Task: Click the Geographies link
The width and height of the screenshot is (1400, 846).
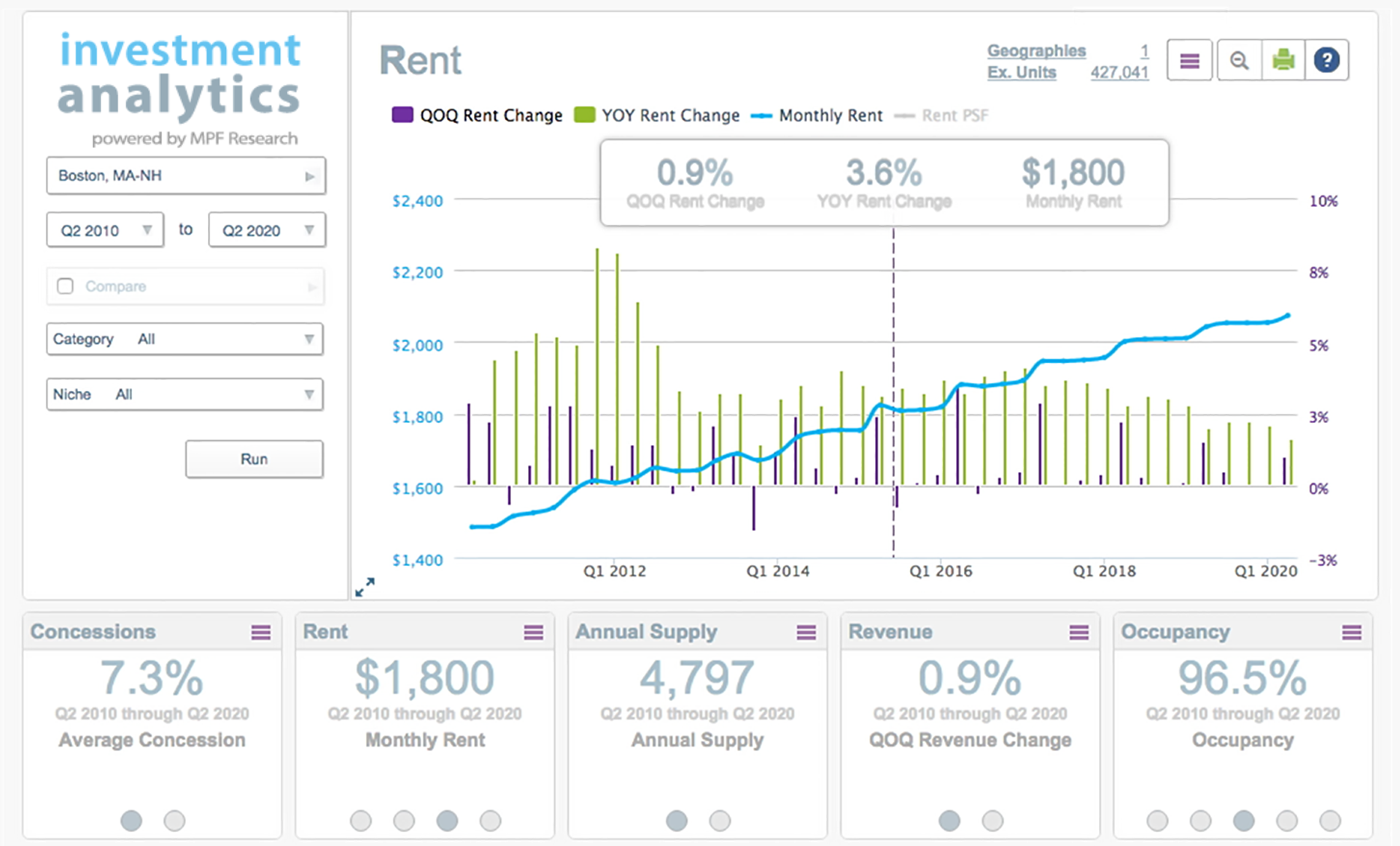Action: coord(1036,51)
